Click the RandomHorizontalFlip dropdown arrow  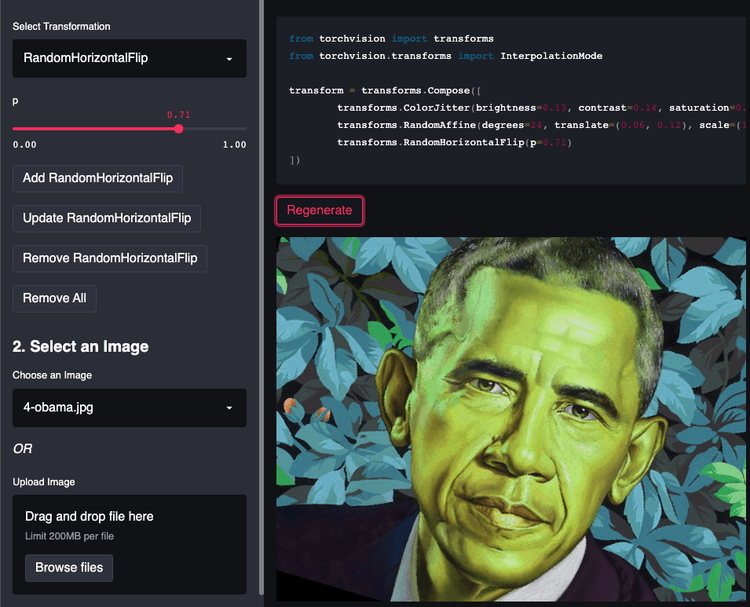(x=229, y=59)
